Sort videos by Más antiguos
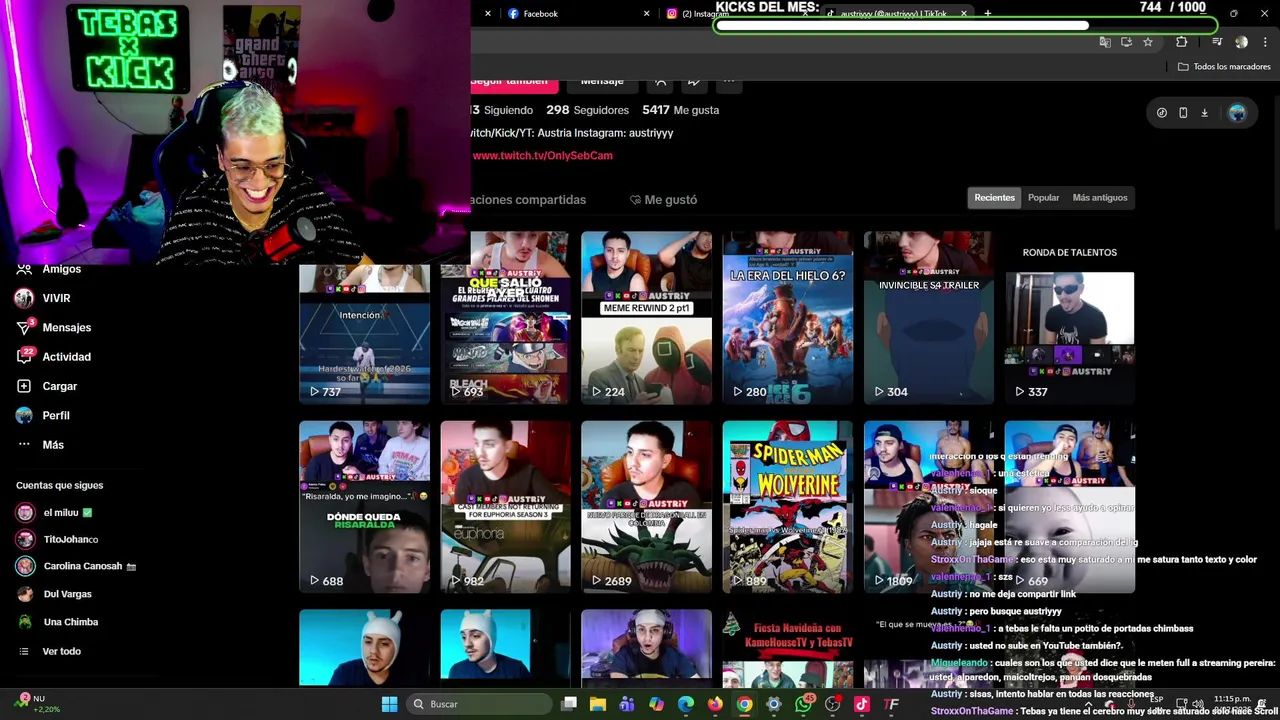Image resolution: width=1280 pixels, height=720 pixels. tap(1100, 198)
